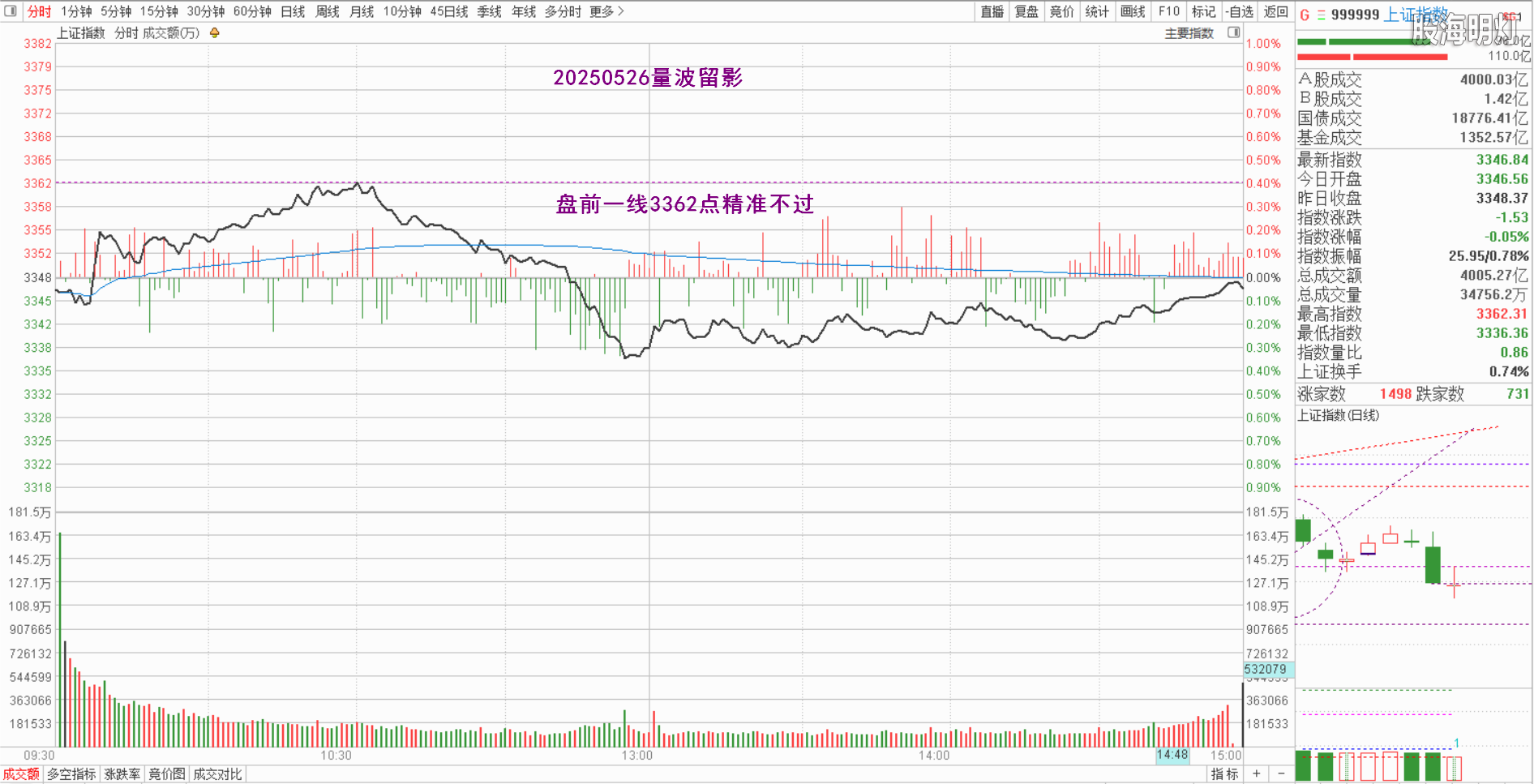This screenshot has width=1534, height=784.
Task: Select the 分时 timeframe tab
Action: coord(39,11)
